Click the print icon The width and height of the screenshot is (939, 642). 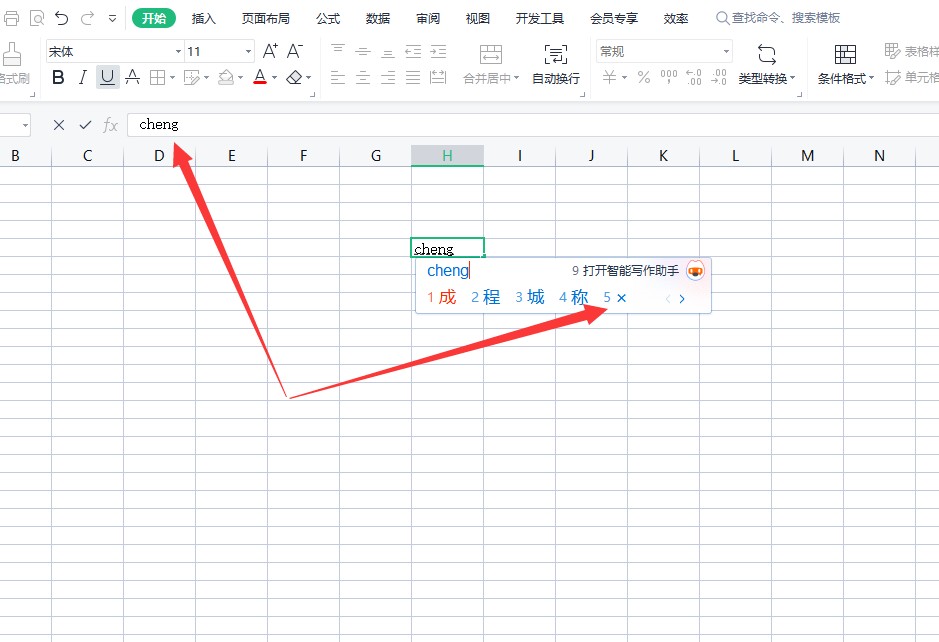click(11, 19)
